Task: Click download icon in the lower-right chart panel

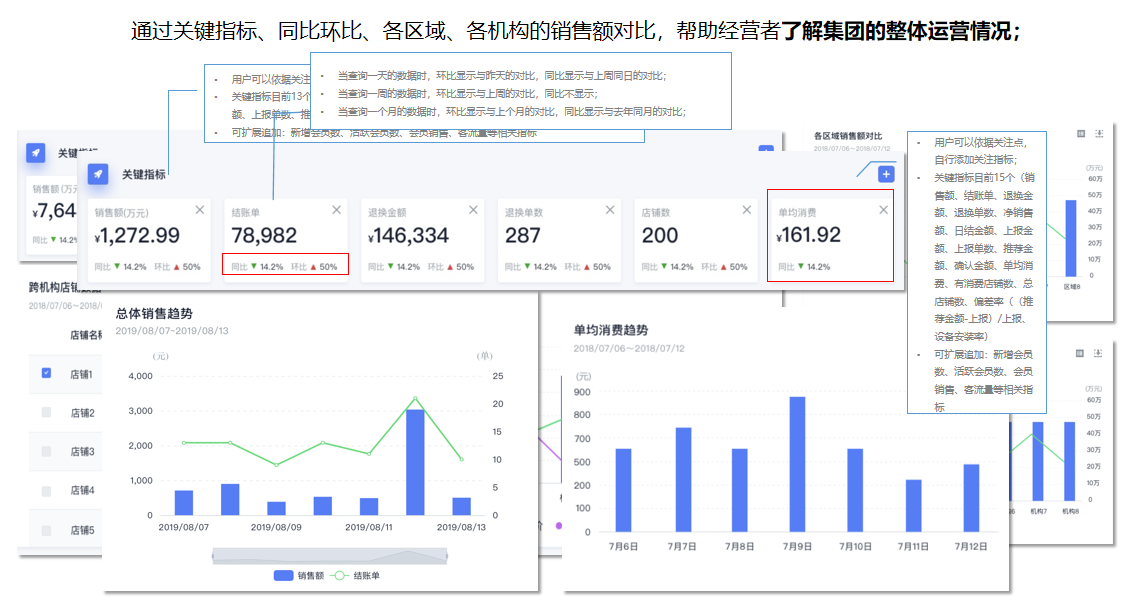Action: click(x=1098, y=353)
